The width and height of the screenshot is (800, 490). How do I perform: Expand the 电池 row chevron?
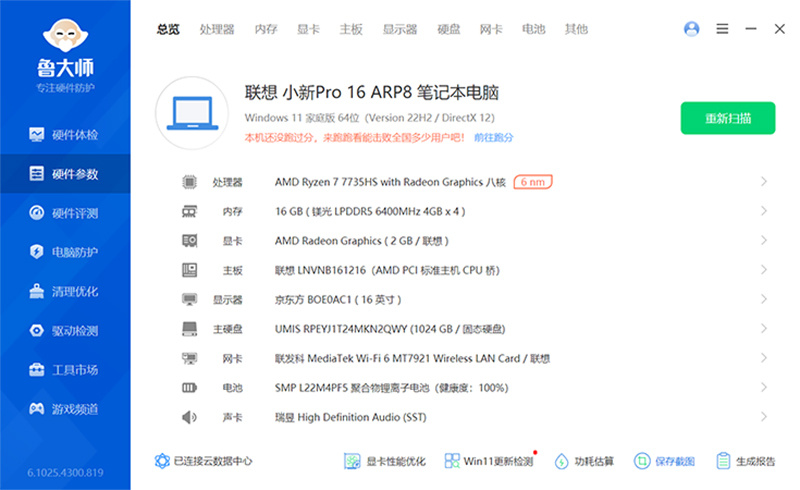tap(764, 387)
